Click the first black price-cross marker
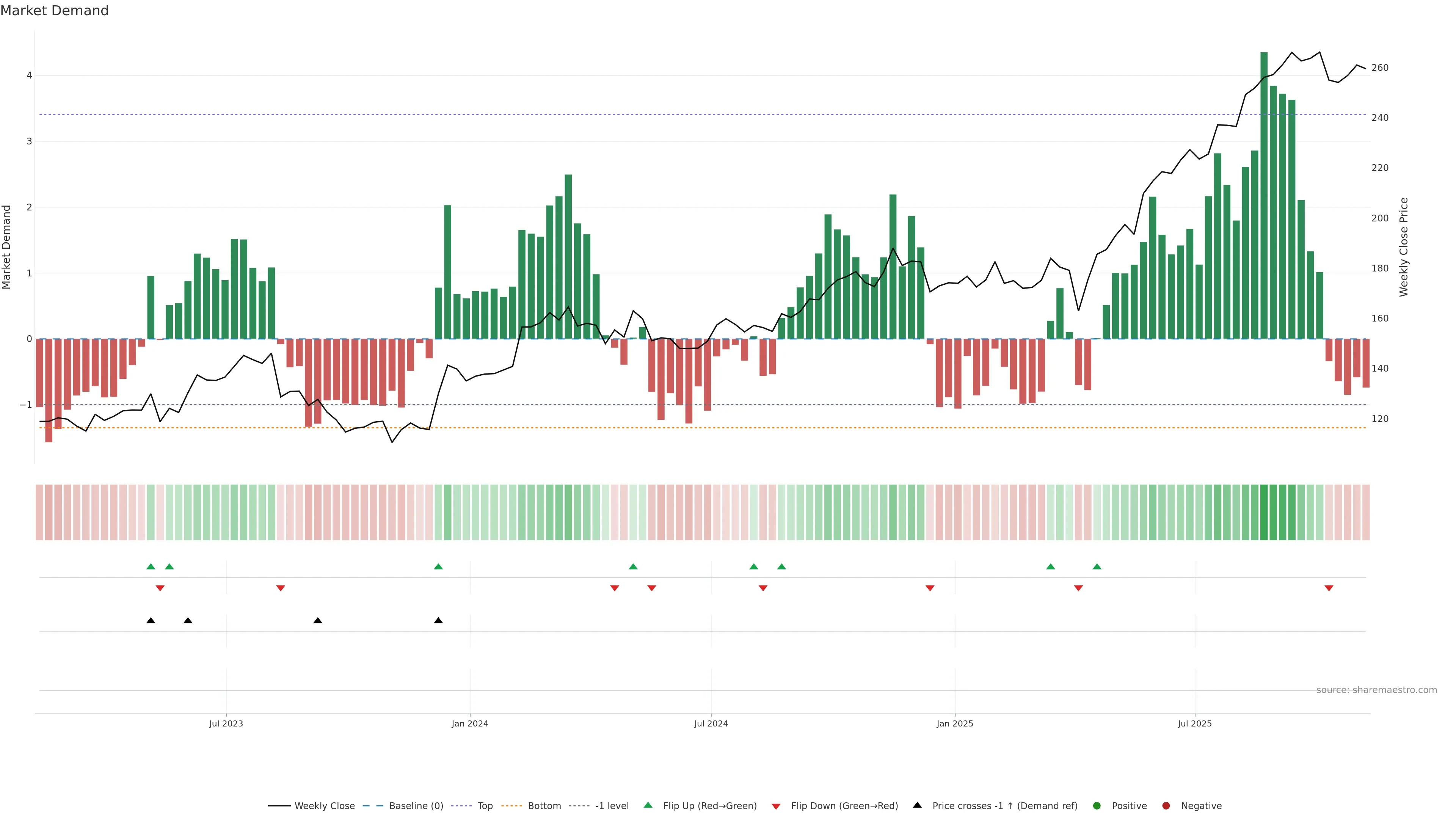Image resolution: width=1456 pixels, height=819 pixels. tap(151, 621)
